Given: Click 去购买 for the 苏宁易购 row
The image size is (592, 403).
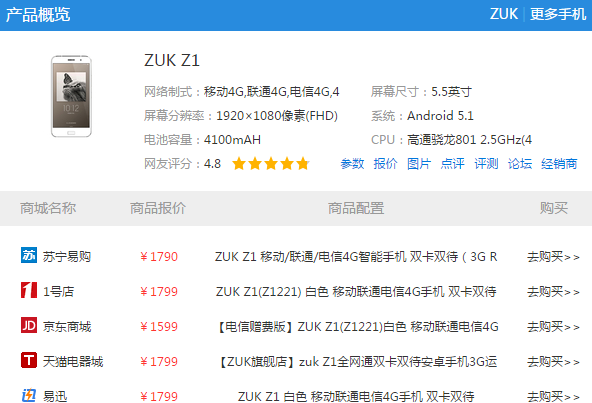Looking at the screenshot, I should [x=553, y=257].
